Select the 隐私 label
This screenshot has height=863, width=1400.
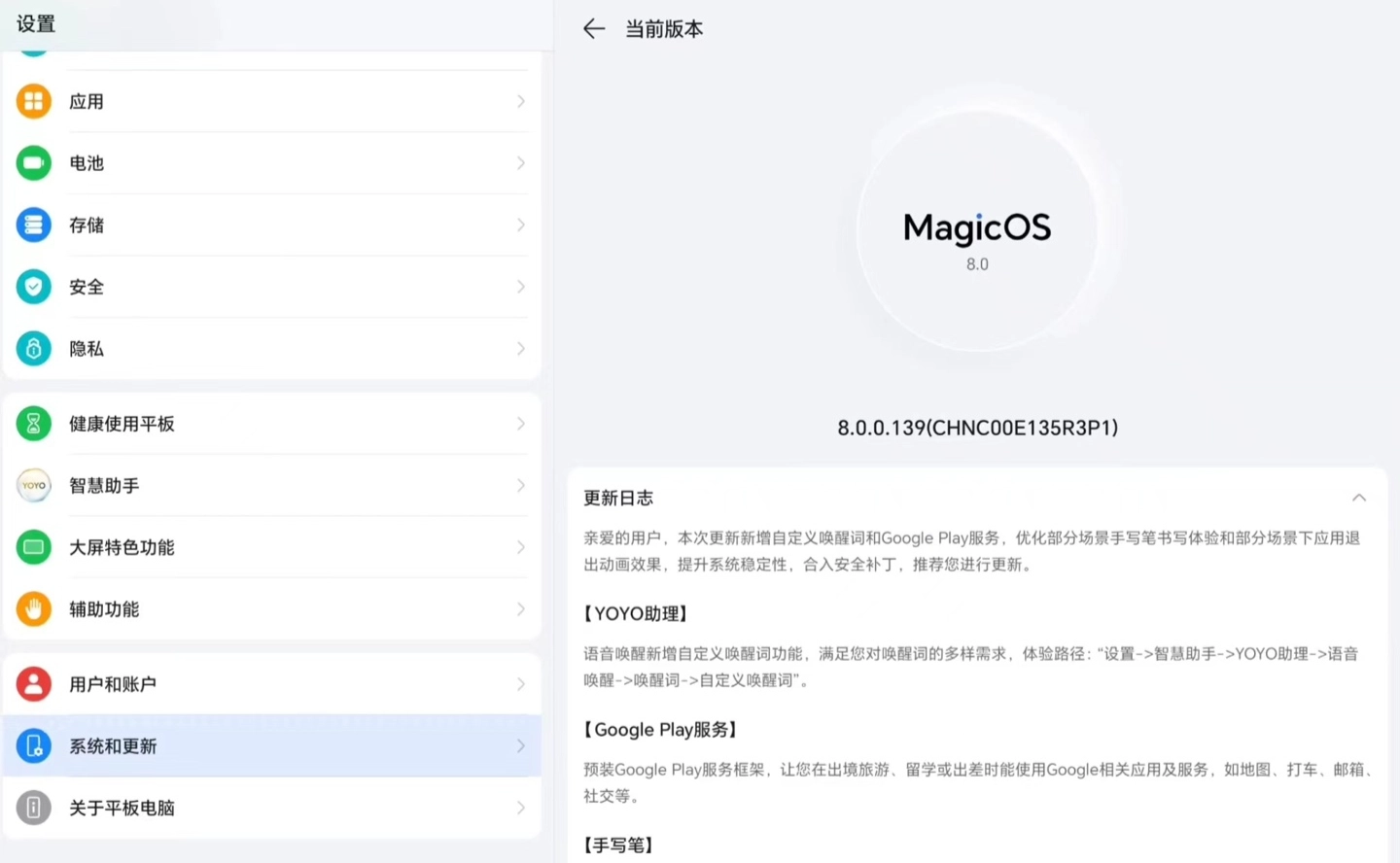(x=87, y=348)
